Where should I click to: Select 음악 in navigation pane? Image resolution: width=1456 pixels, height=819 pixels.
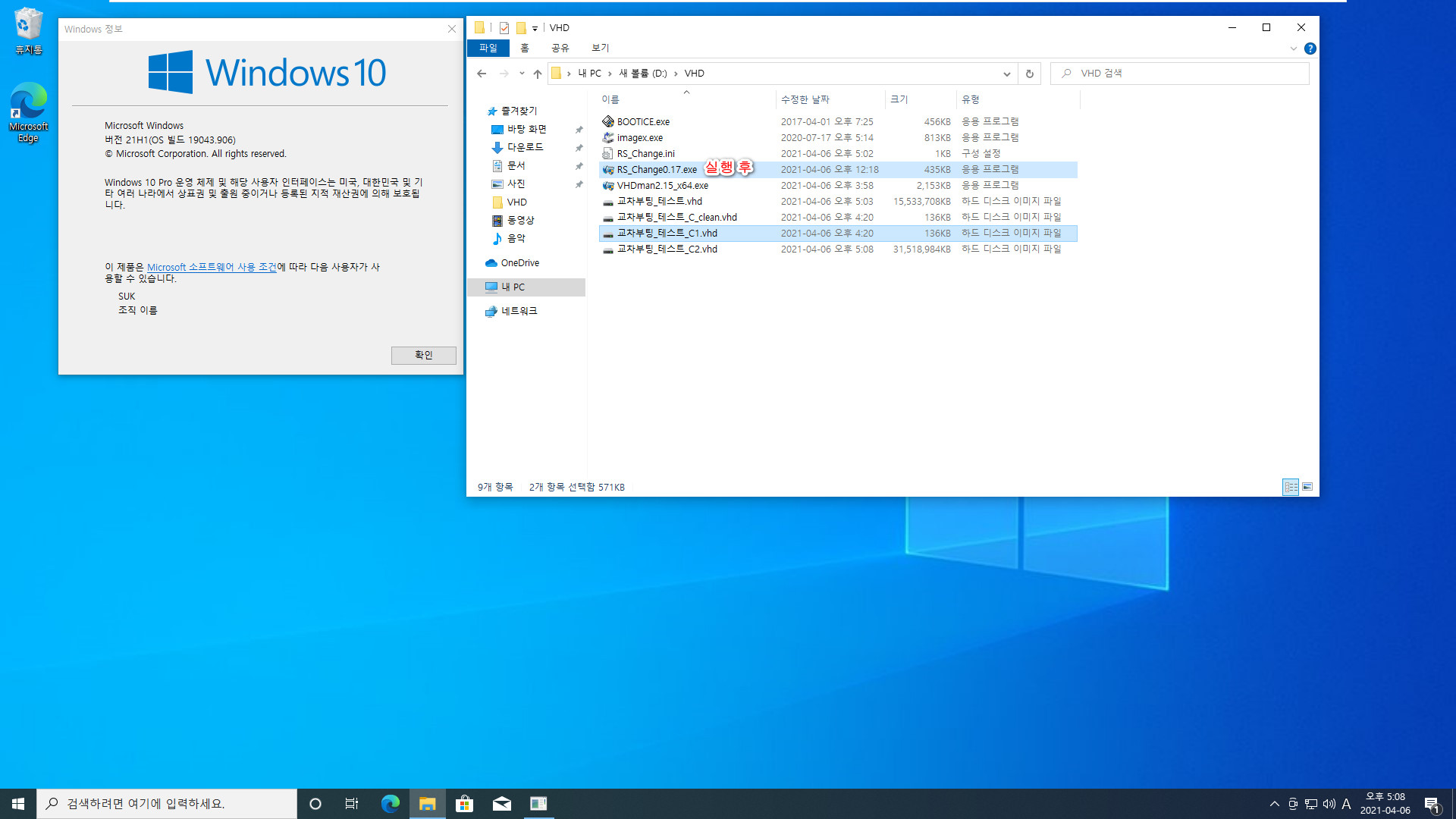coord(516,239)
